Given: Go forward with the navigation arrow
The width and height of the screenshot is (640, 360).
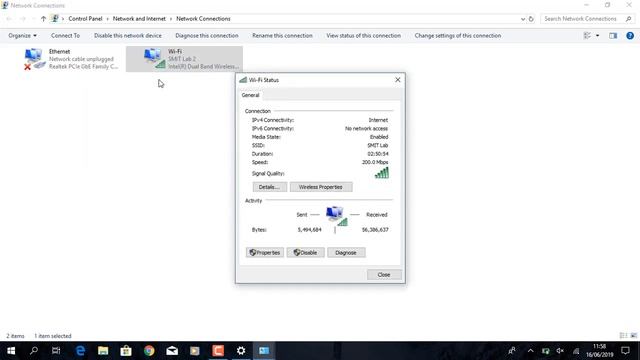Looking at the screenshot, I should (x=23, y=19).
